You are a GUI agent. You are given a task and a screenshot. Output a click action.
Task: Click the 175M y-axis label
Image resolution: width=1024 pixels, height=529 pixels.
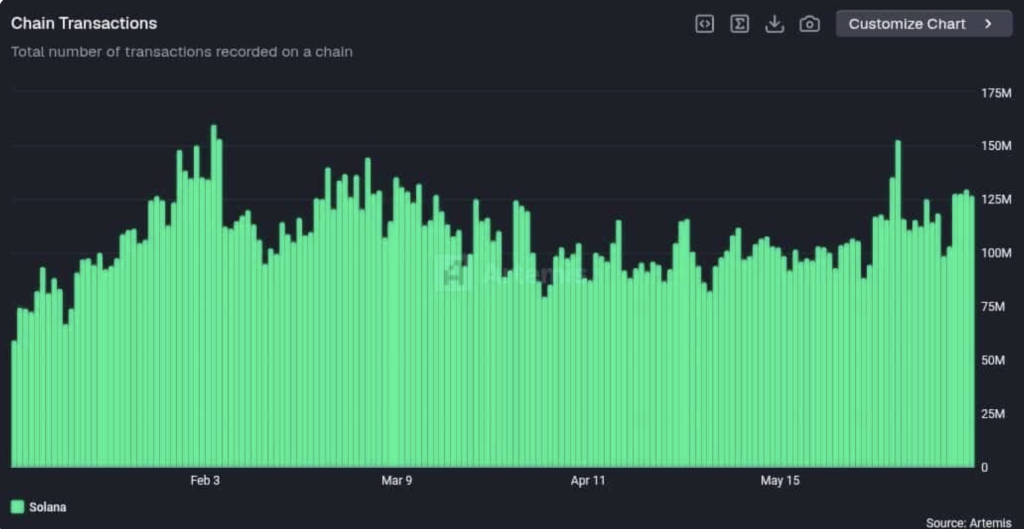click(996, 93)
